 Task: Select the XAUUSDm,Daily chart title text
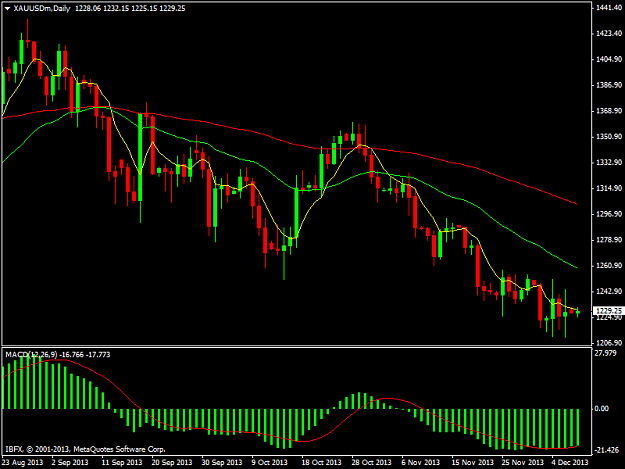(x=42, y=8)
